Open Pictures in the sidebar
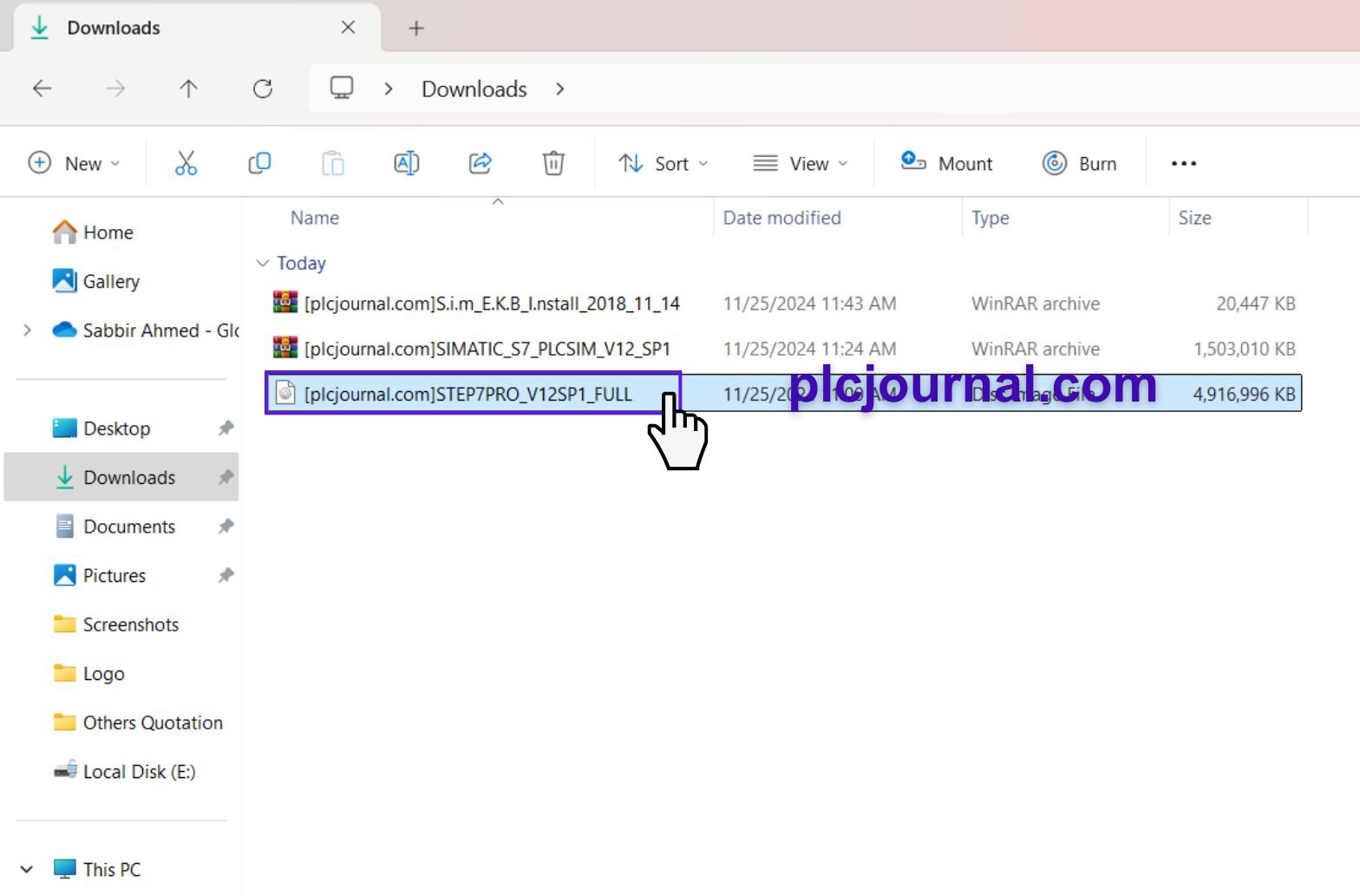Viewport: 1360px width, 896px height. (x=99, y=575)
